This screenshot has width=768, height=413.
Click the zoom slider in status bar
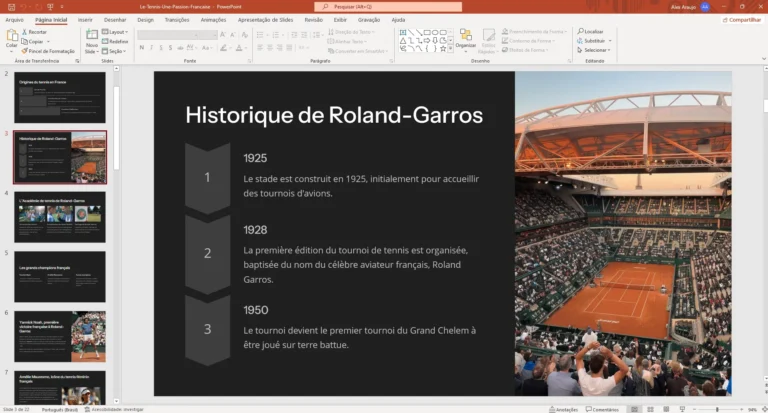[x=717, y=409]
